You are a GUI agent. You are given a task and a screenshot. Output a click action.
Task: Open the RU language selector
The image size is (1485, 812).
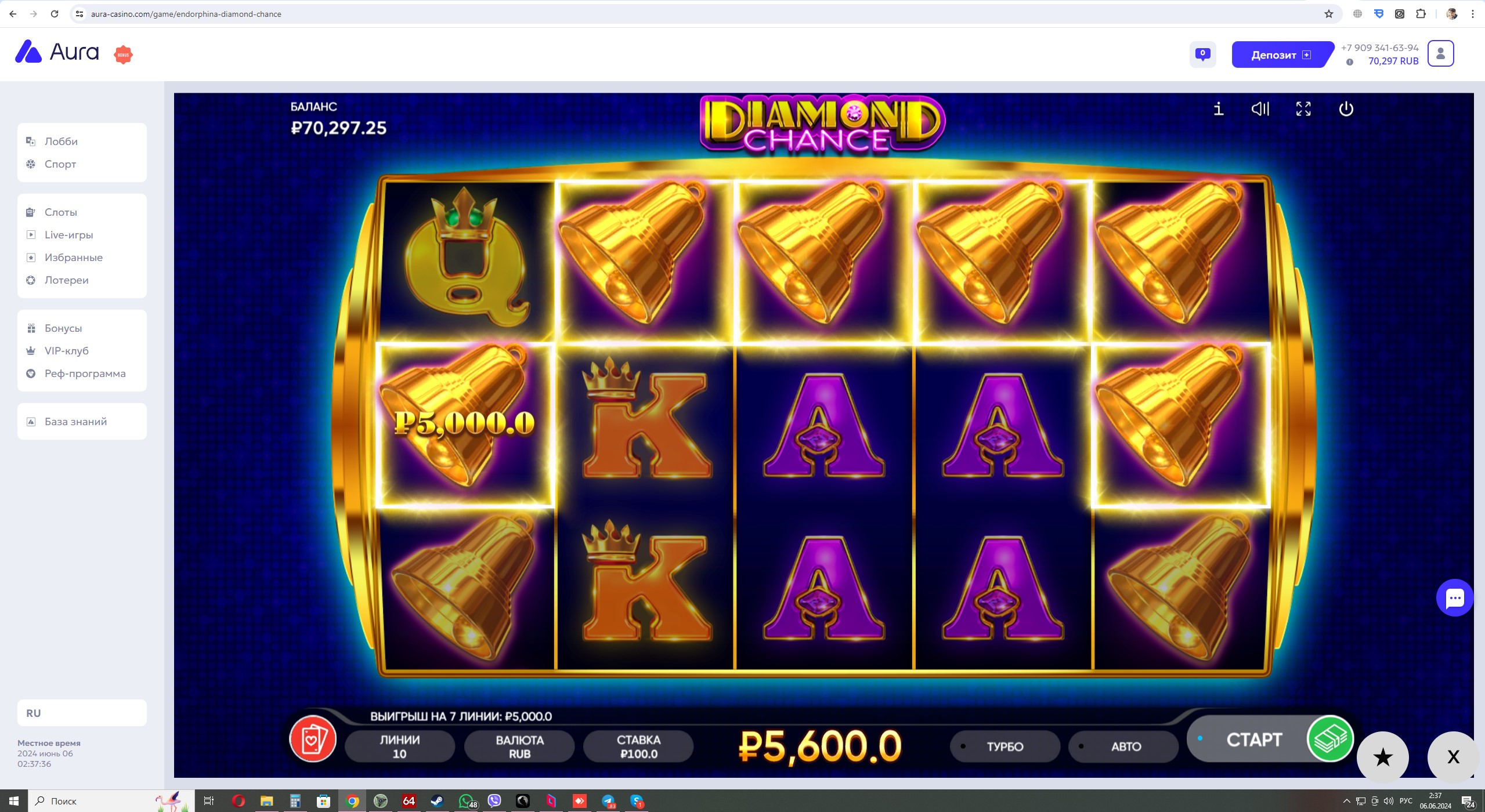[x=82, y=713]
